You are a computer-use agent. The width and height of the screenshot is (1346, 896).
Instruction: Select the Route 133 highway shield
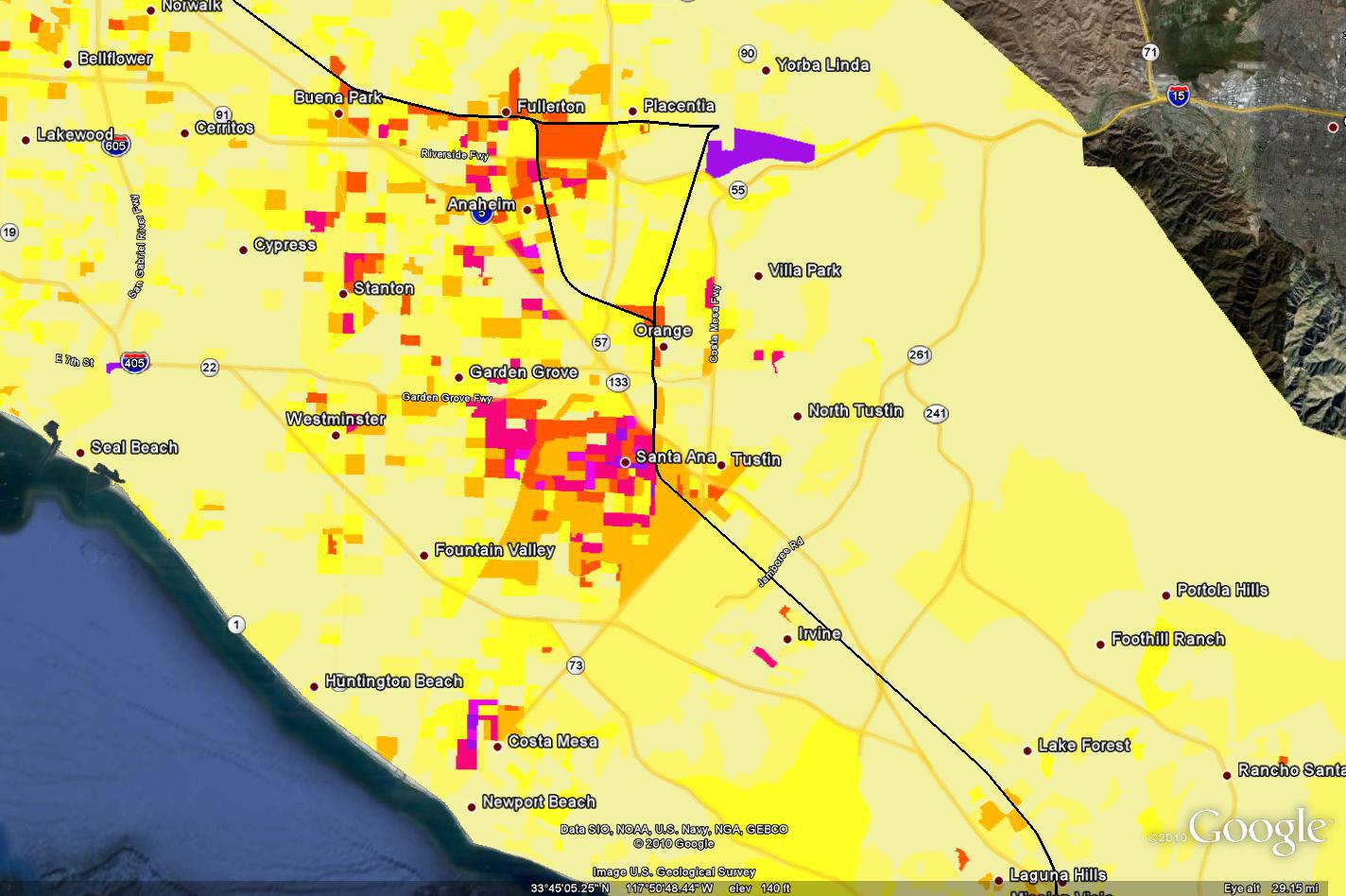tap(618, 382)
